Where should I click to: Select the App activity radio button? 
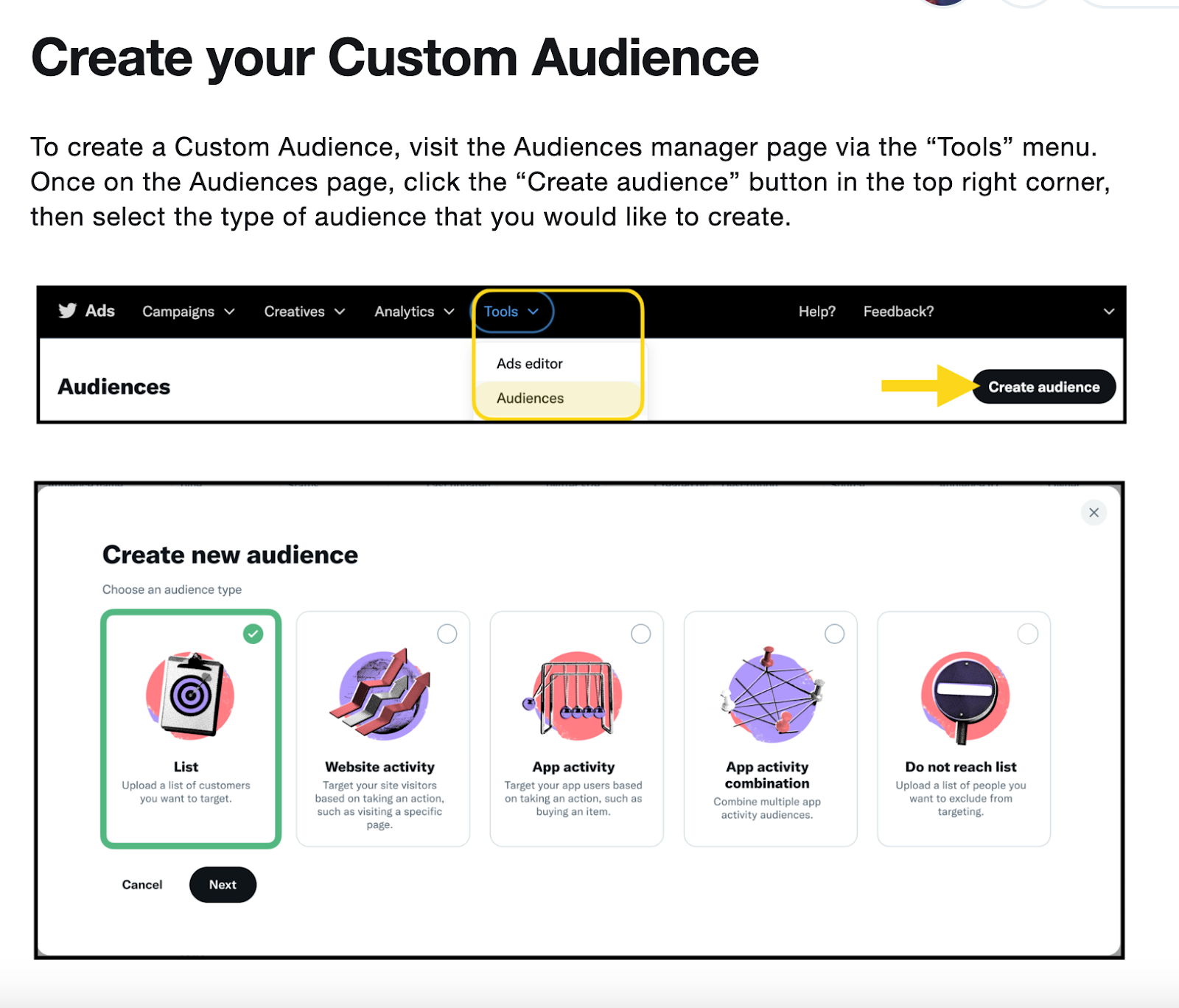[641, 634]
